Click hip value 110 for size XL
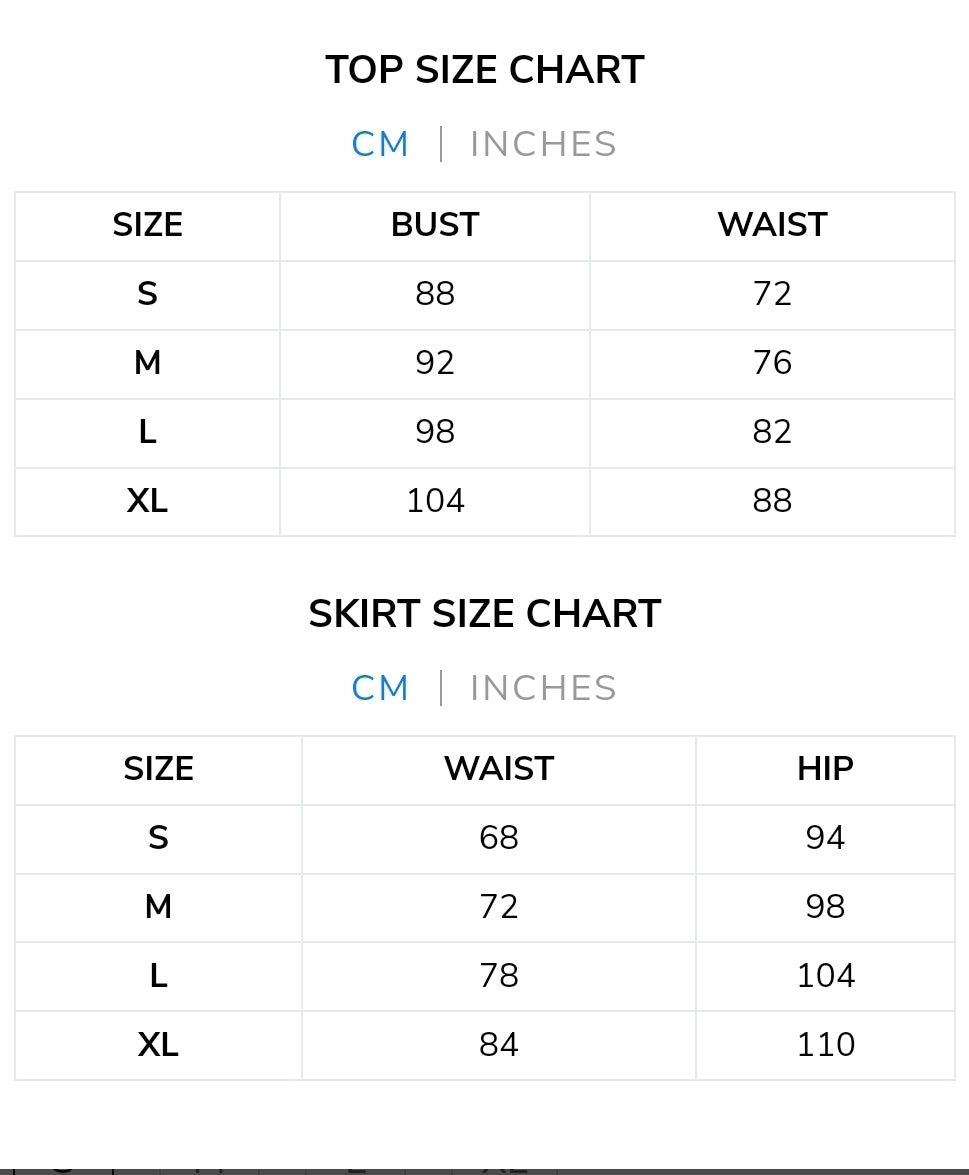Viewport: 969px width, 1175px height. pyautogui.click(x=825, y=1045)
